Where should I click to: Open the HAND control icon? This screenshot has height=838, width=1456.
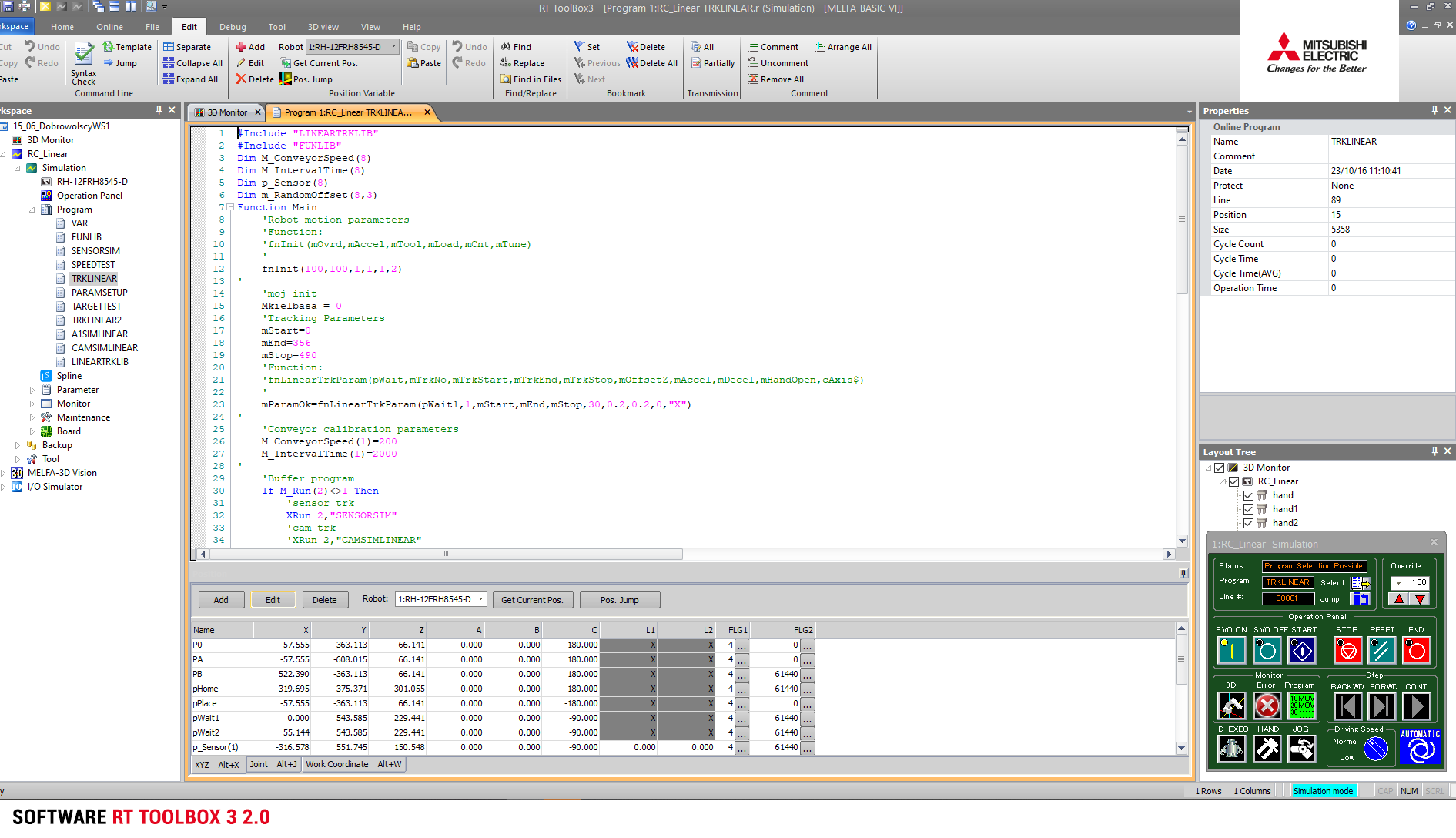point(1267,748)
